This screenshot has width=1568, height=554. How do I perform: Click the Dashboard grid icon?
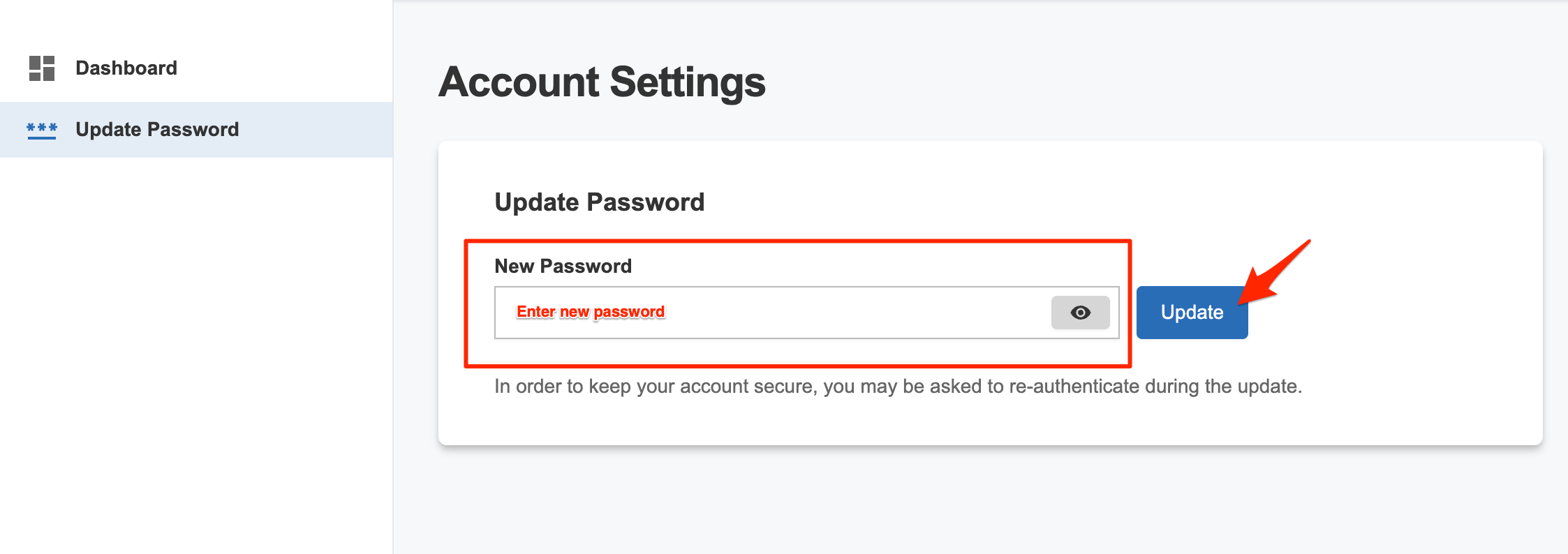pyautogui.click(x=42, y=68)
